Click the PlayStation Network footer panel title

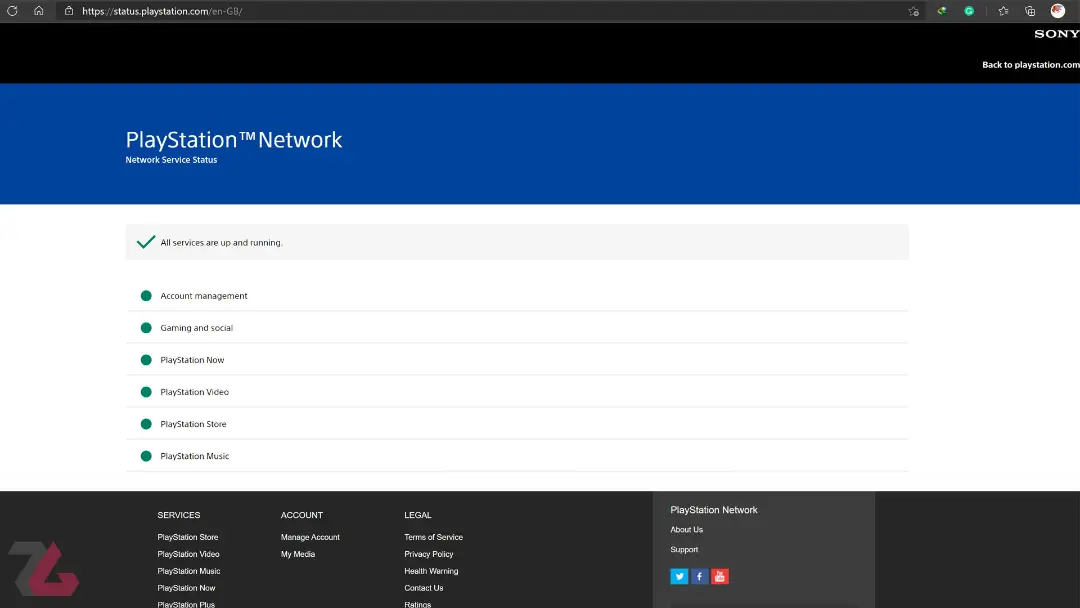click(x=714, y=510)
